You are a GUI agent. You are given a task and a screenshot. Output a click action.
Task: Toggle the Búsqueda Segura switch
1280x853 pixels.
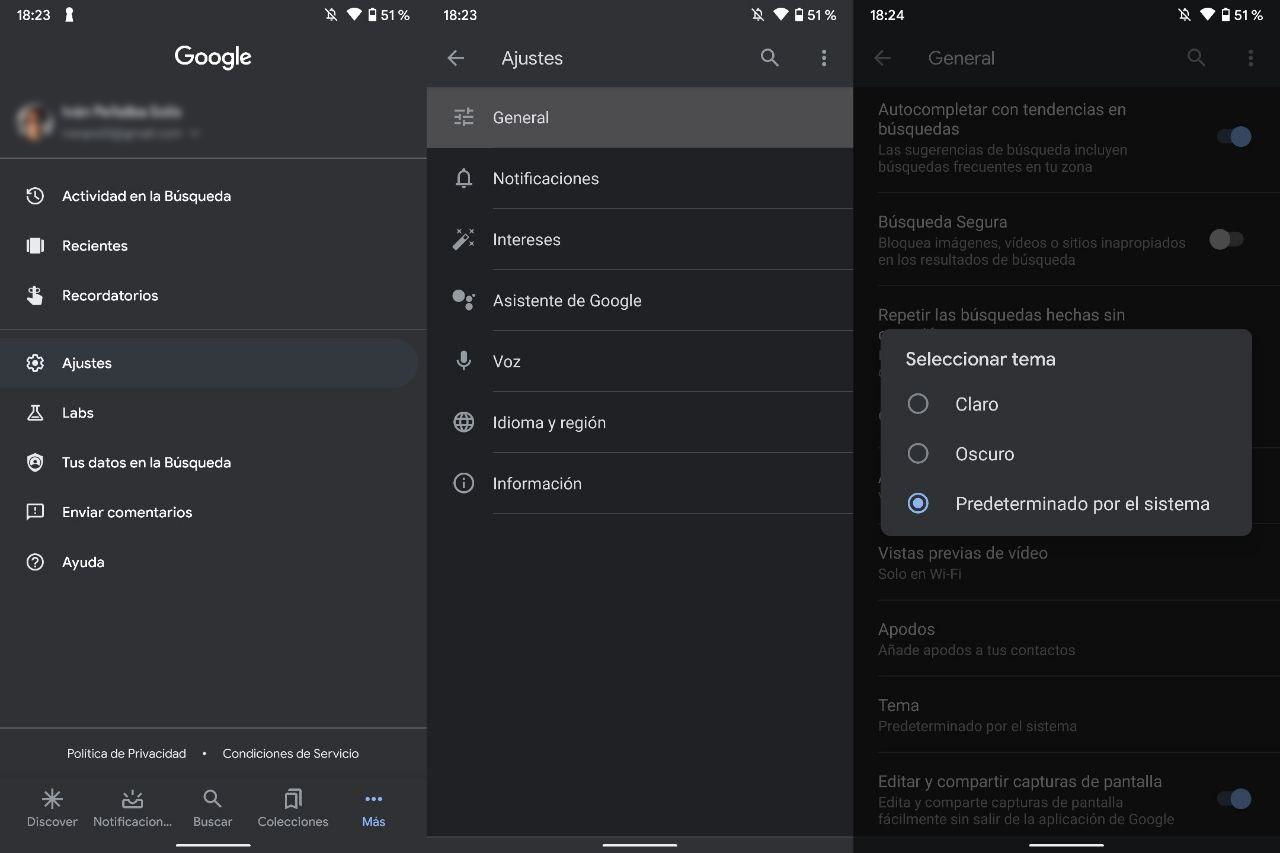click(x=1226, y=239)
